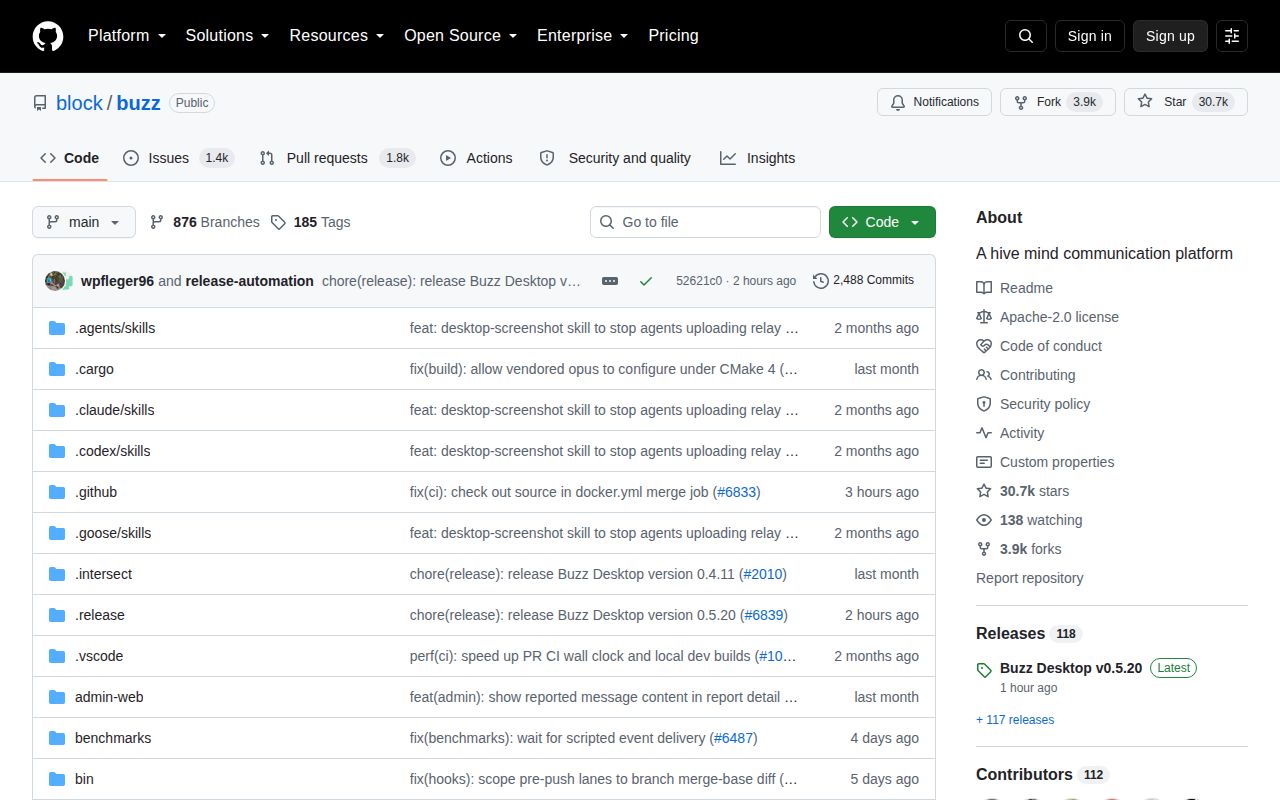Switch to the Issues tab

178,158
